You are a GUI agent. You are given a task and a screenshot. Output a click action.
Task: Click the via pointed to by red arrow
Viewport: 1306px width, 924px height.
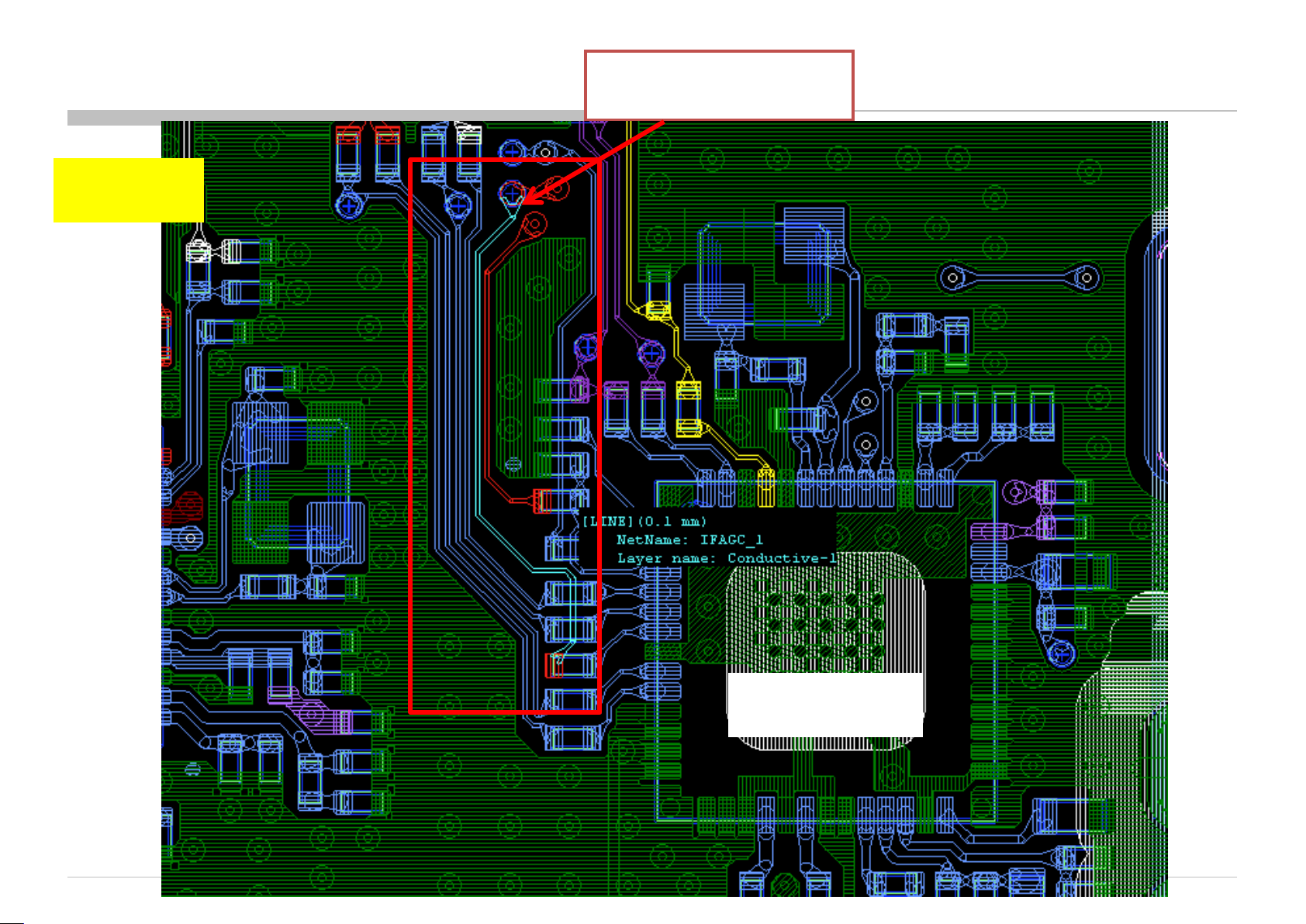(512, 191)
